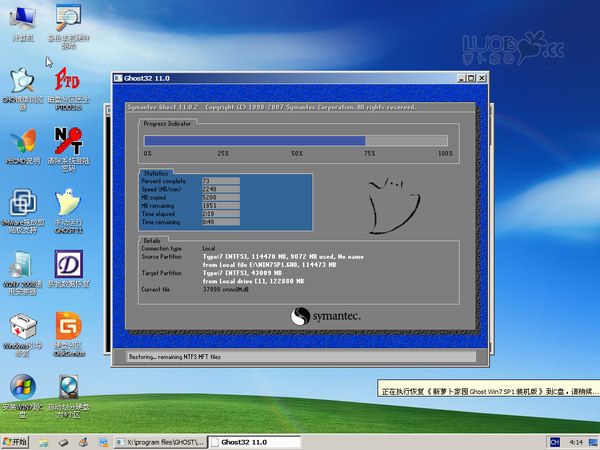Launch the purple D data recovery icon
Viewport: 600px width, 450px height.
coord(68,265)
